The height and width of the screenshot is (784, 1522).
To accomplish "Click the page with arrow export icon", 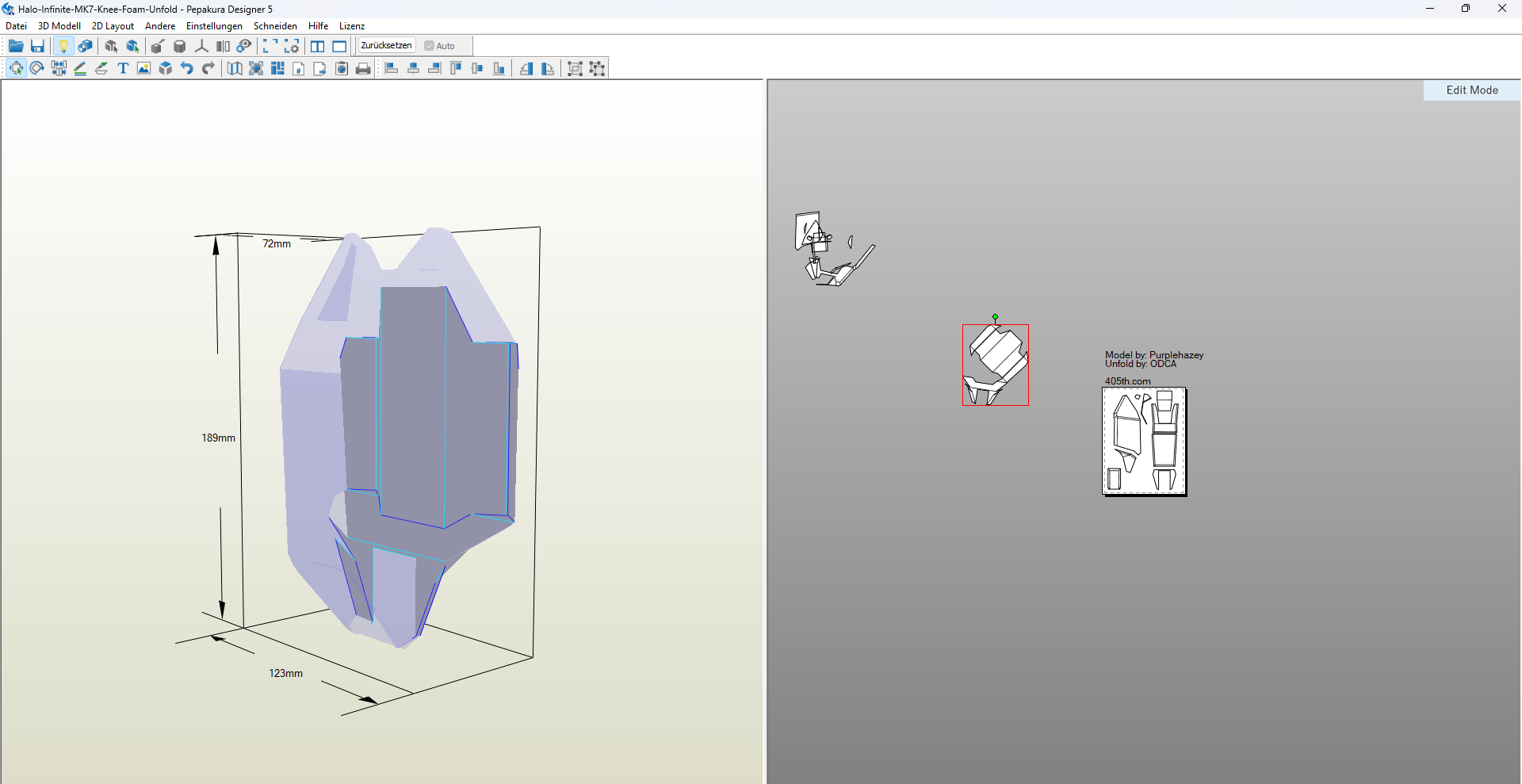I will 320,68.
